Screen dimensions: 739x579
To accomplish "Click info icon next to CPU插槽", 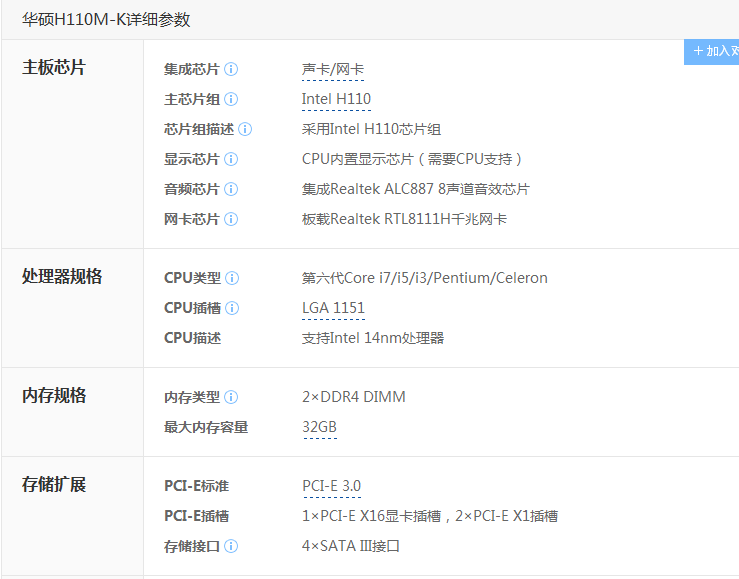I will point(232,308).
